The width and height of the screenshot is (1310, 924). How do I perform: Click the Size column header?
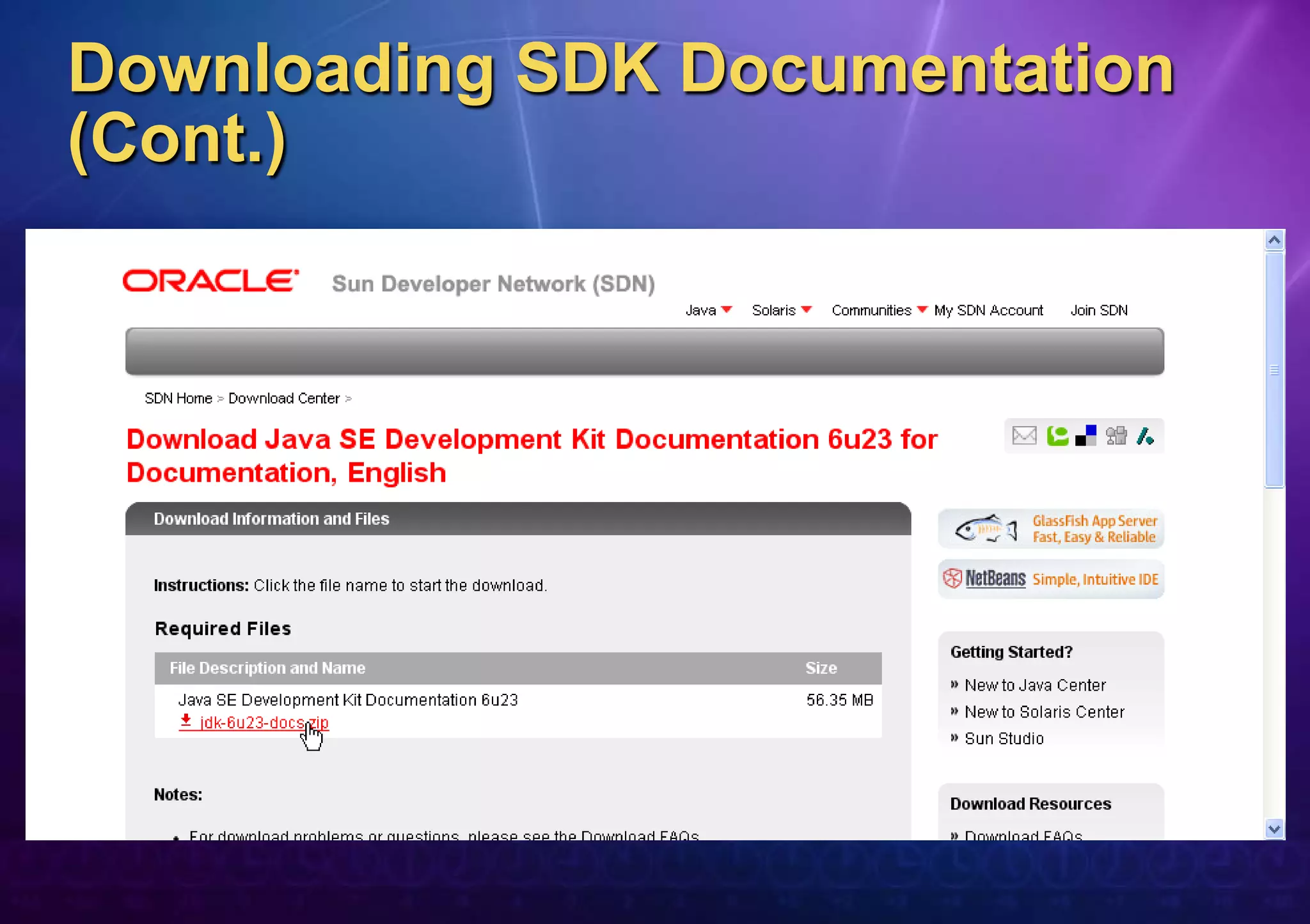click(x=821, y=668)
